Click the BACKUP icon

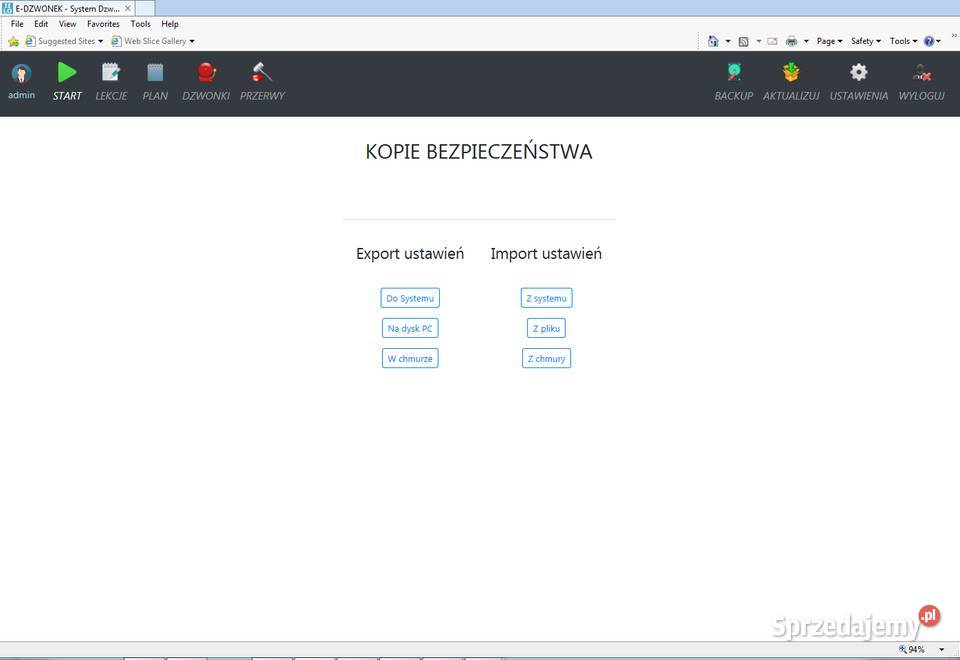click(x=734, y=73)
